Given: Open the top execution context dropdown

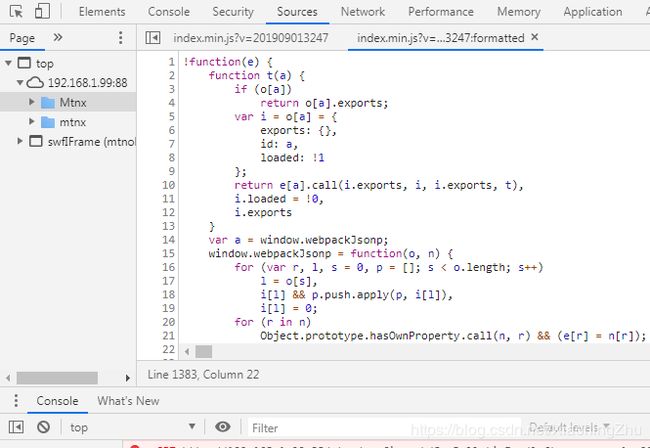Looking at the screenshot, I should [132, 427].
